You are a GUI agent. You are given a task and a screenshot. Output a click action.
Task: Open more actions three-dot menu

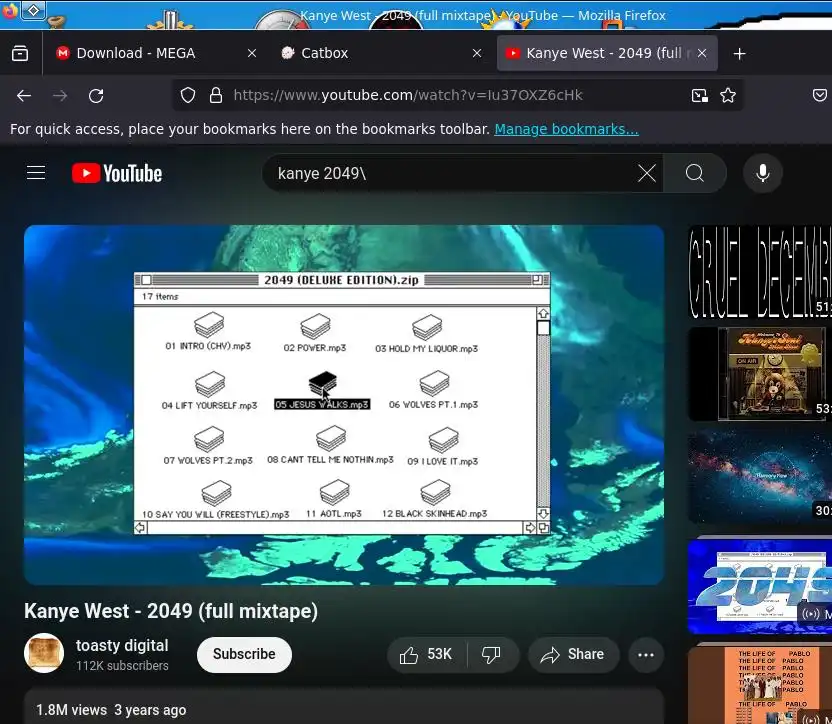[x=646, y=654]
